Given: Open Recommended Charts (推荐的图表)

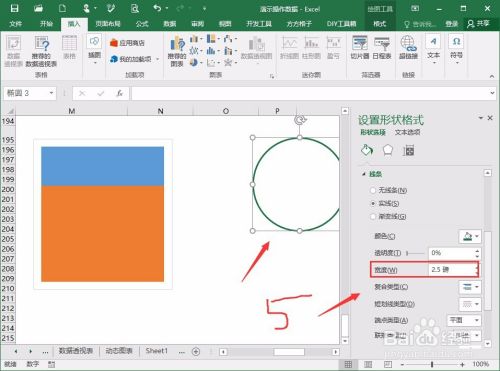Looking at the screenshot, I should coord(177,51).
